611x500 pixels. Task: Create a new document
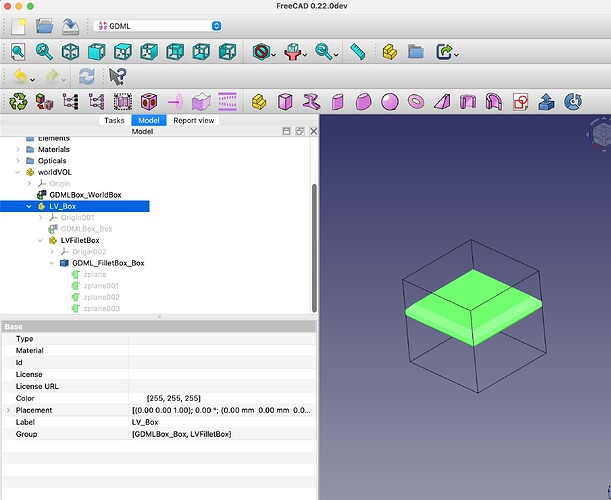[18, 26]
